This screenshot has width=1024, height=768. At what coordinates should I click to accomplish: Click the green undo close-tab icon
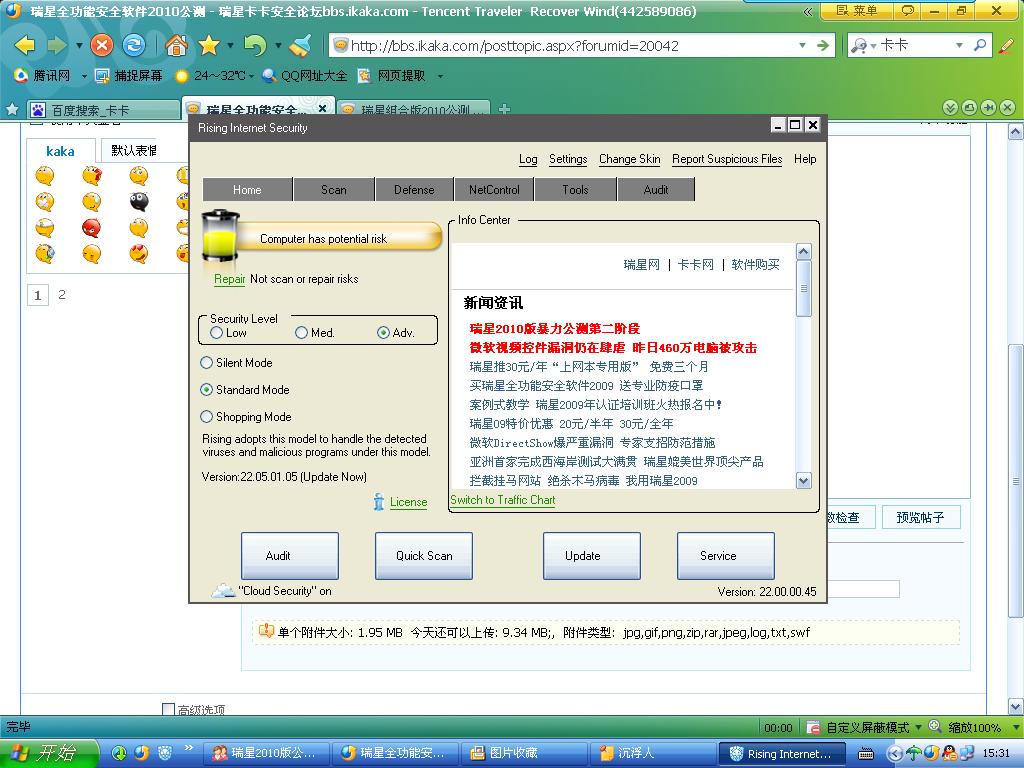[x=255, y=46]
